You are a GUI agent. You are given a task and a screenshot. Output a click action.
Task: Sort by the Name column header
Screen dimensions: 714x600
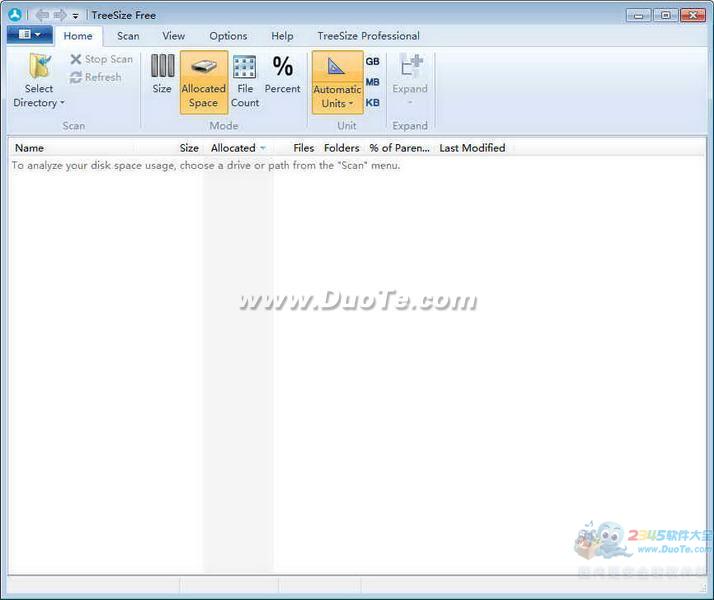pyautogui.click(x=30, y=148)
